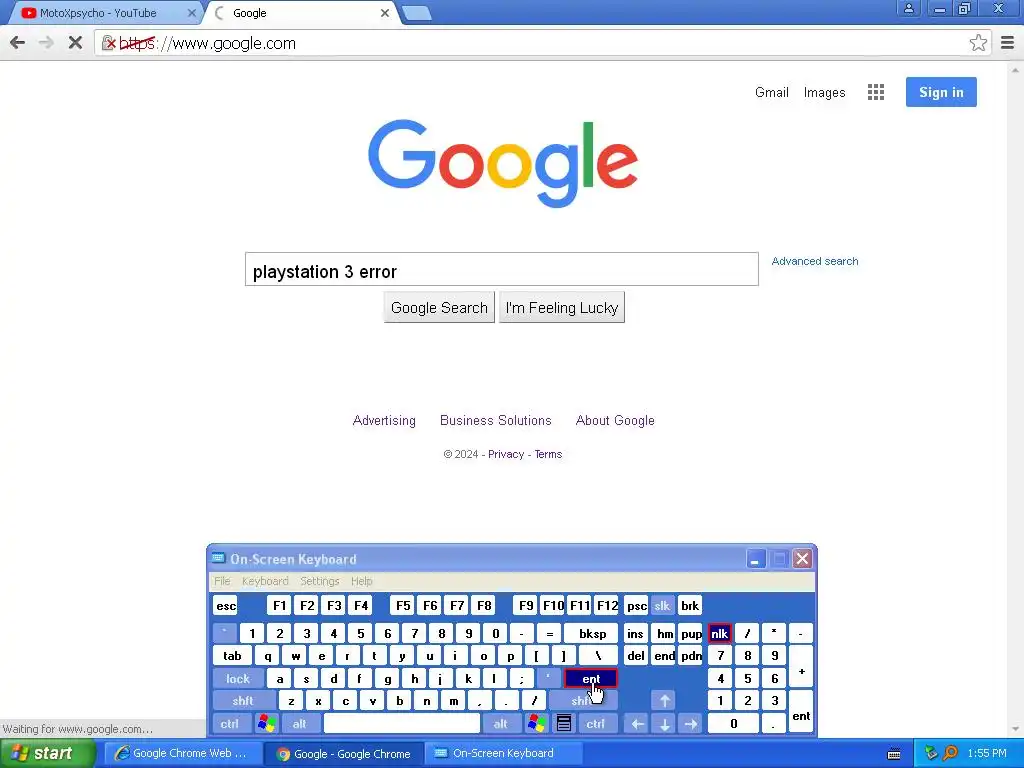The width and height of the screenshot is (1024, 768).
Task: Open the On-Screen Keyboard File menu
Action: click(222, 581)
